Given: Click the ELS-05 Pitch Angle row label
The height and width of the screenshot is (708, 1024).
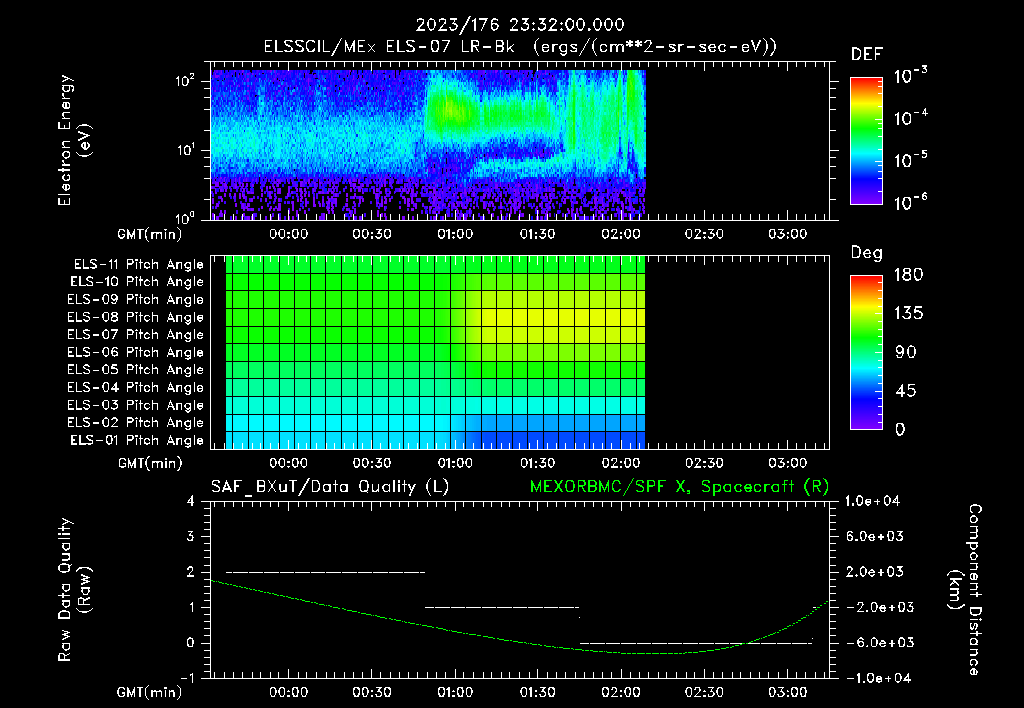Looking at the screenshot, I should tap(136, 370).
